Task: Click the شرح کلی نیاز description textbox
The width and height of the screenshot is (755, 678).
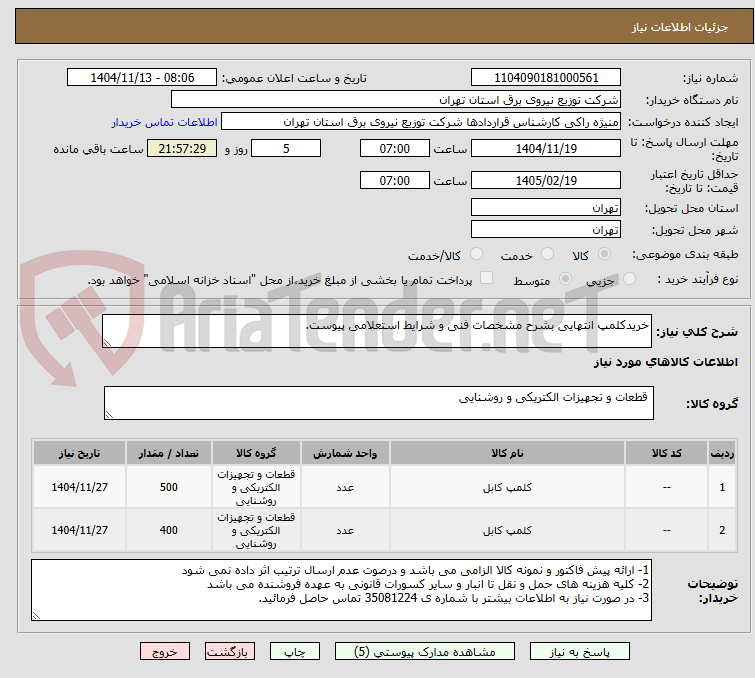Action: pyautogui.click(x=377, y=331)
